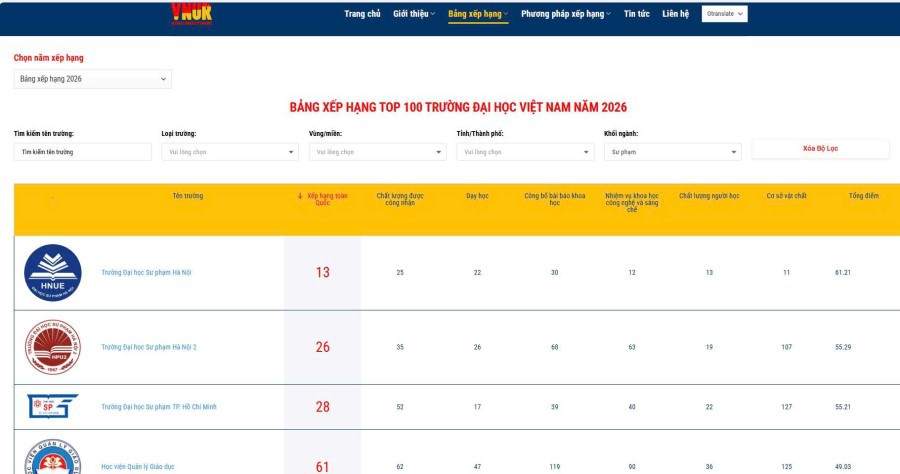Click the HCMC University of Education logo
The width and height of the screenshot is (900, 474).
click(53, 407)
